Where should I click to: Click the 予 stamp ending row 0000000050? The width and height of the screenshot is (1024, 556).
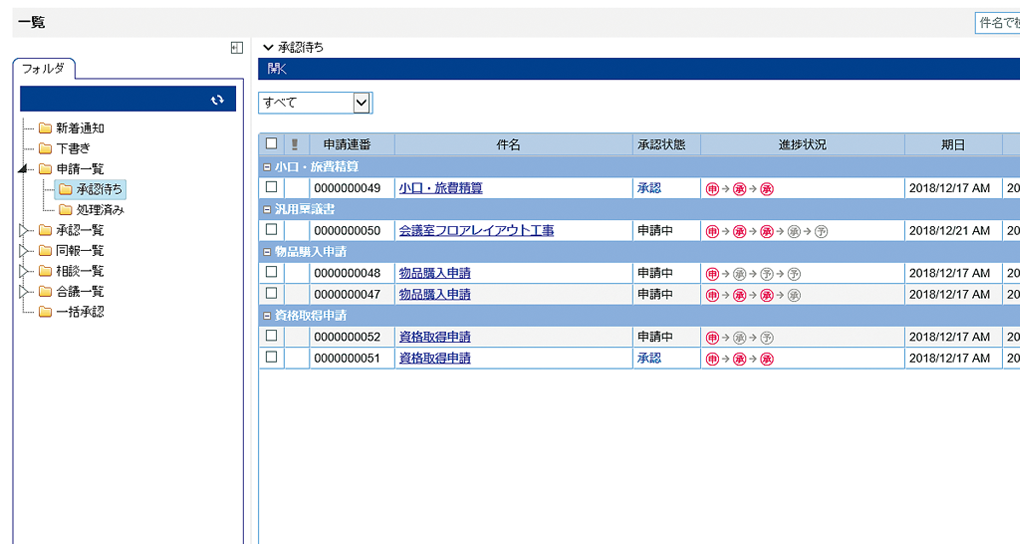point(821,231)
